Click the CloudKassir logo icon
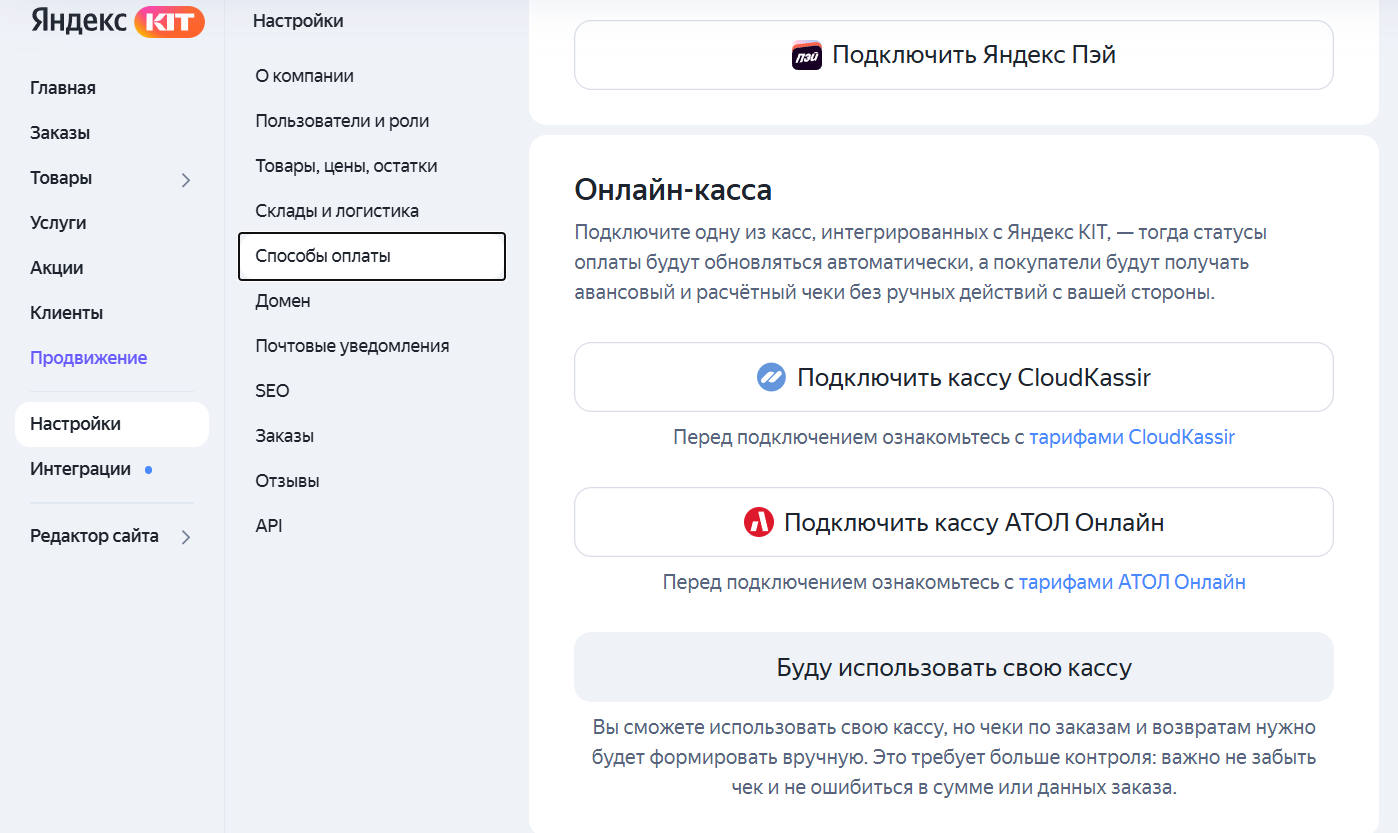Viewport: 1398px width, 833px height. tap(772, 377)
